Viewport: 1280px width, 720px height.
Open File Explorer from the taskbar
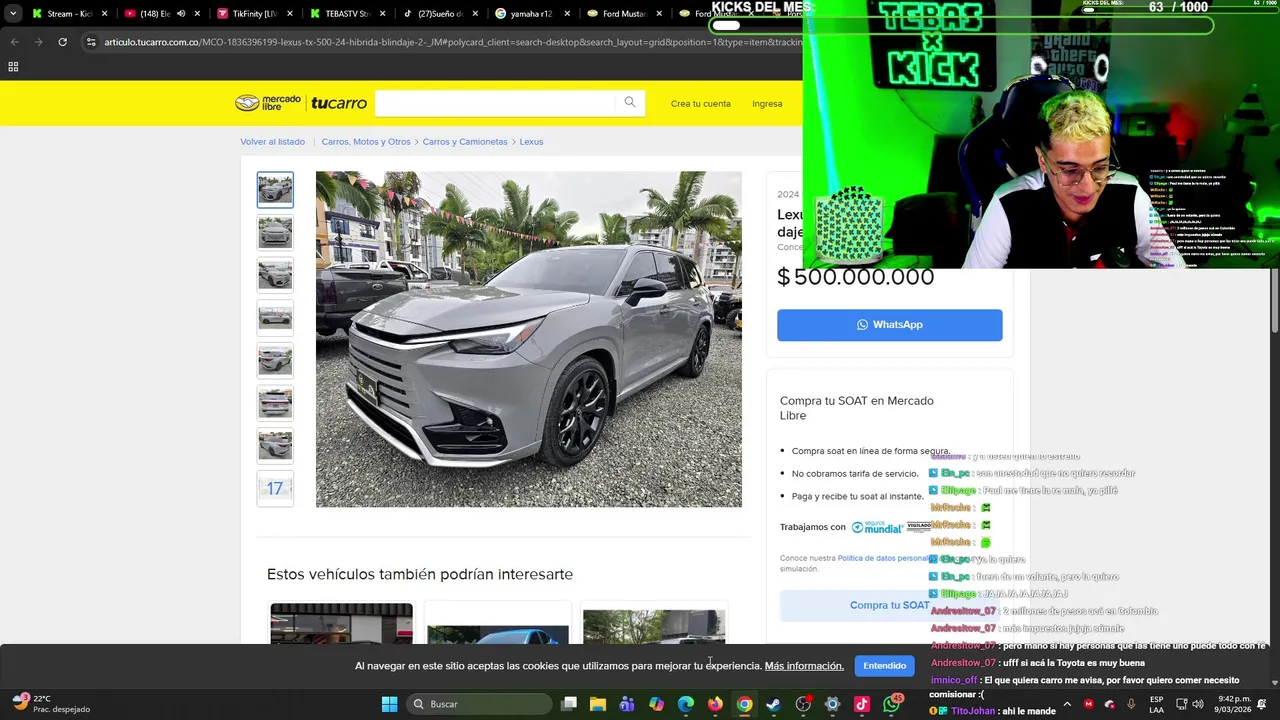(x=598, y=704)
